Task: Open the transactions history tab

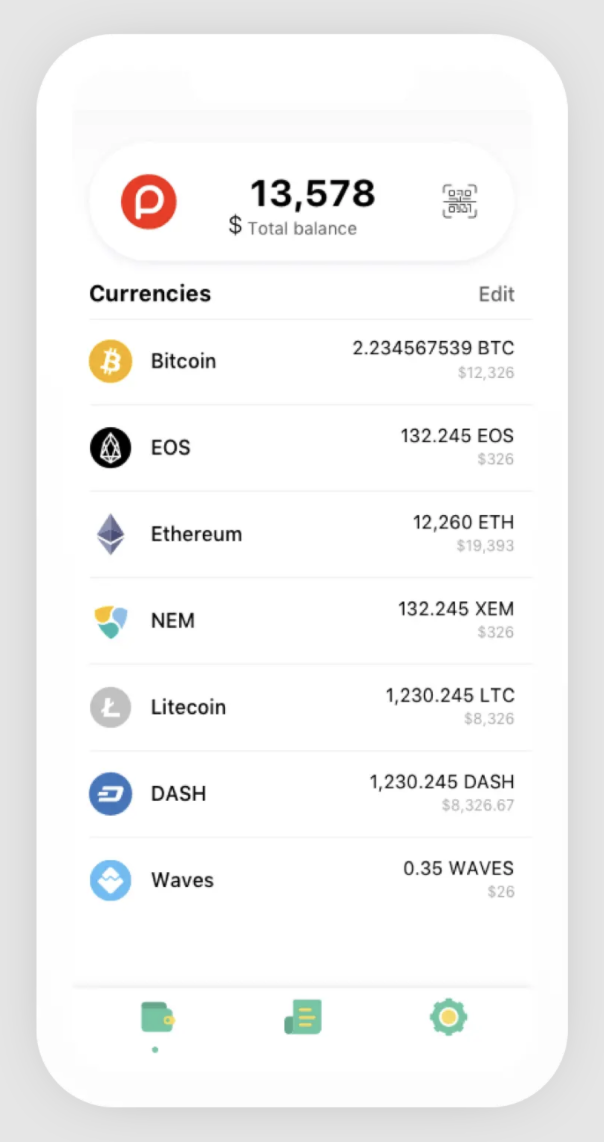Action: (x=303, y=1018)
